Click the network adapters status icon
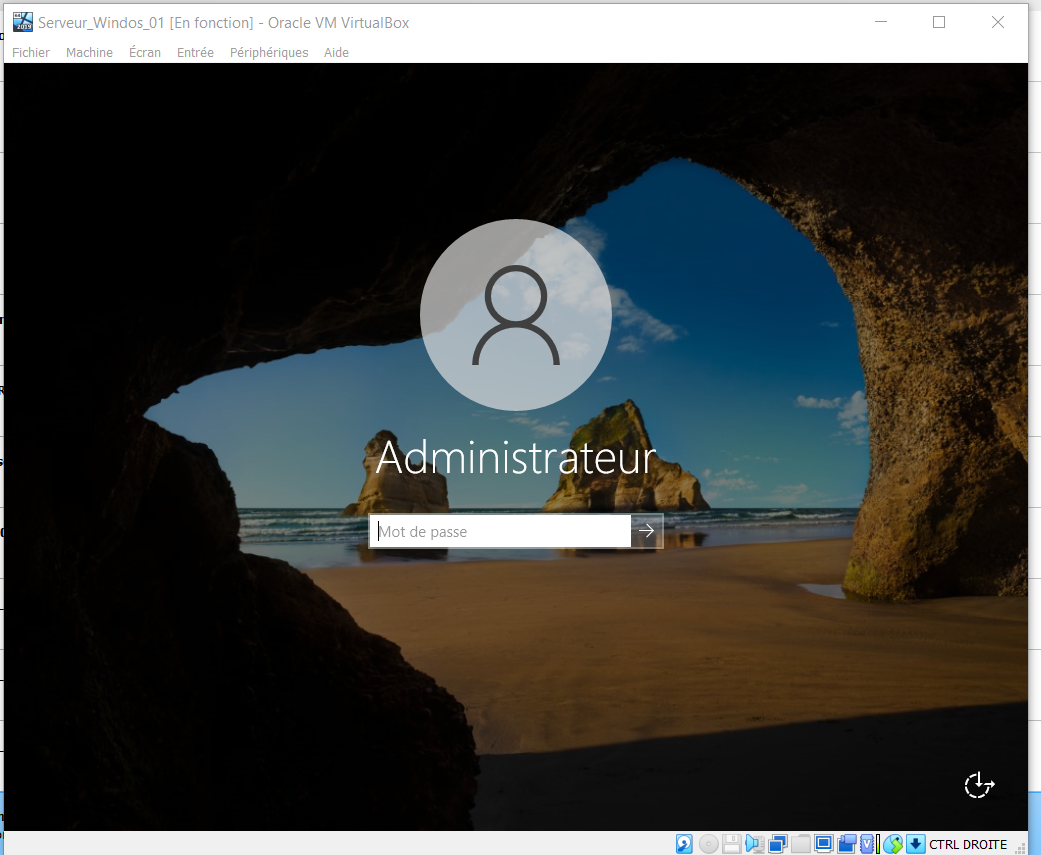Image resolution: width=1041 pixels, height=855 pixels. pyautogui.click(x=778, y=844)
